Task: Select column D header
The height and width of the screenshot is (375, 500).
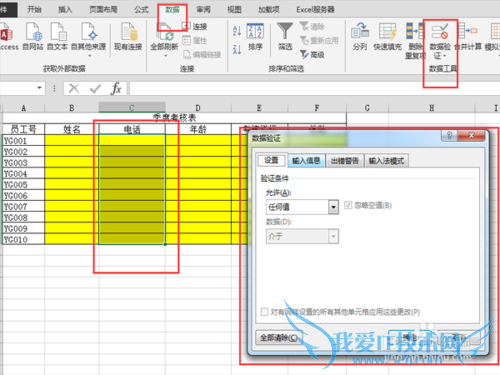Action: [198, 108]
